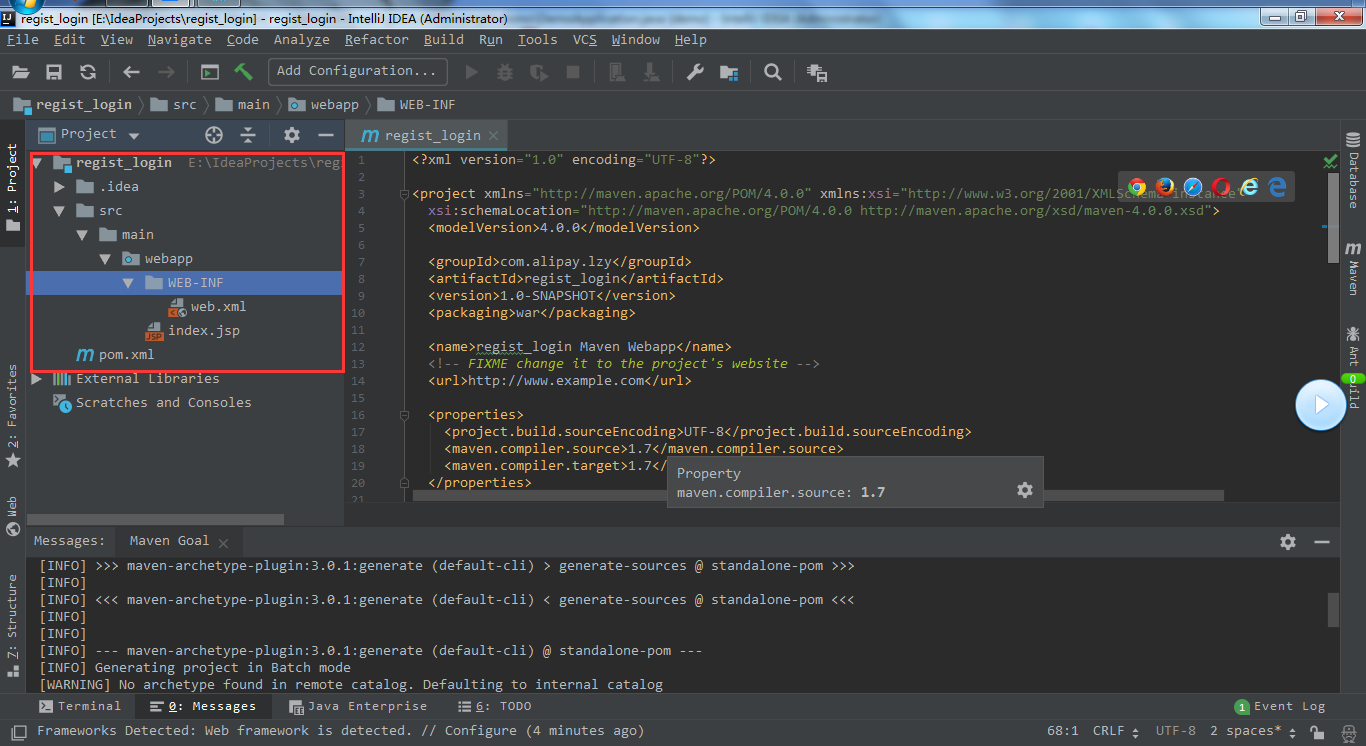This screenshot has width=1366, height=746.
Task: Open the File menu
Action: (22, 40)
